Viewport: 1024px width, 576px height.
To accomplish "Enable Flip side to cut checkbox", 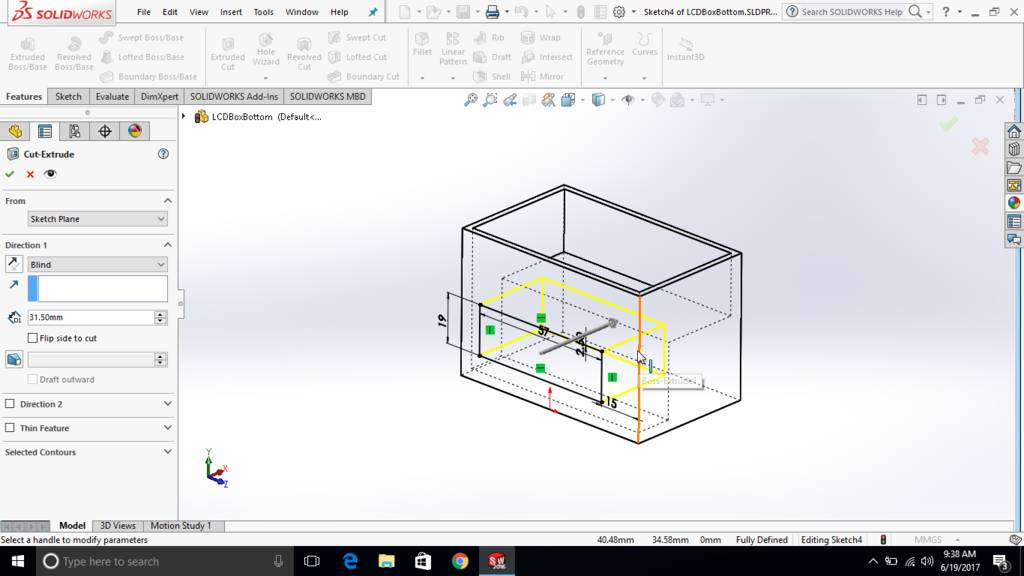I will (33, 338).
